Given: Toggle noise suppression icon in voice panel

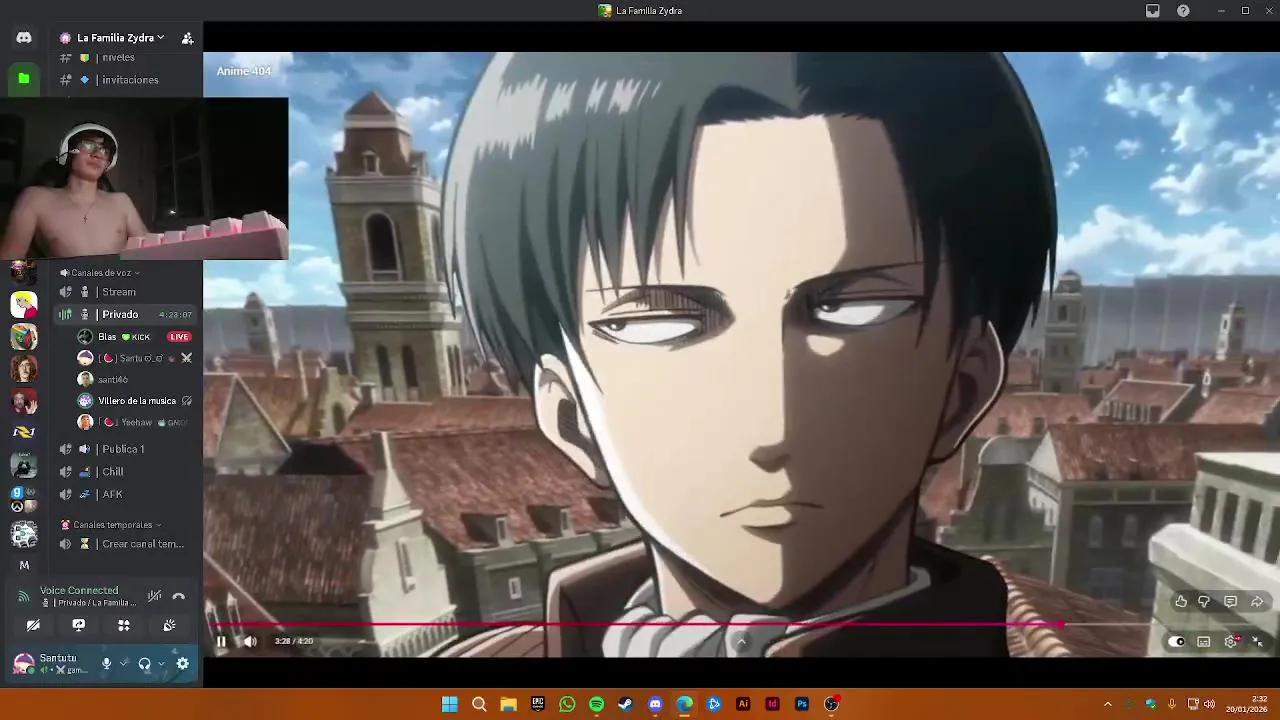Looking at the screenshot, I should coord(154,596).
